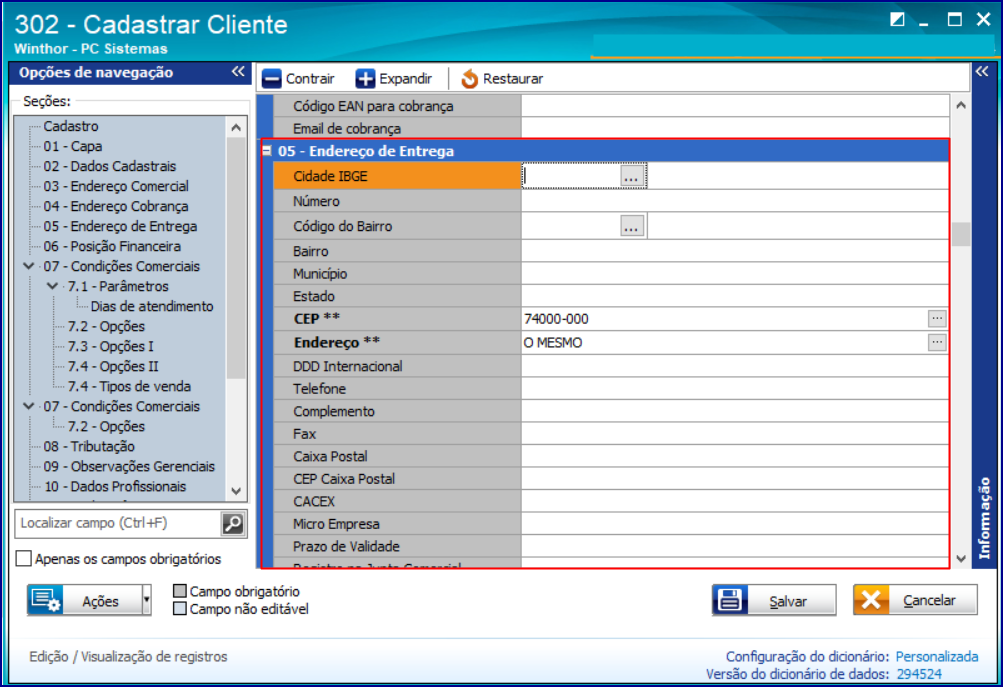Select 7.4 - Opções II item
1003x687 pixels.
click(113, 366)
